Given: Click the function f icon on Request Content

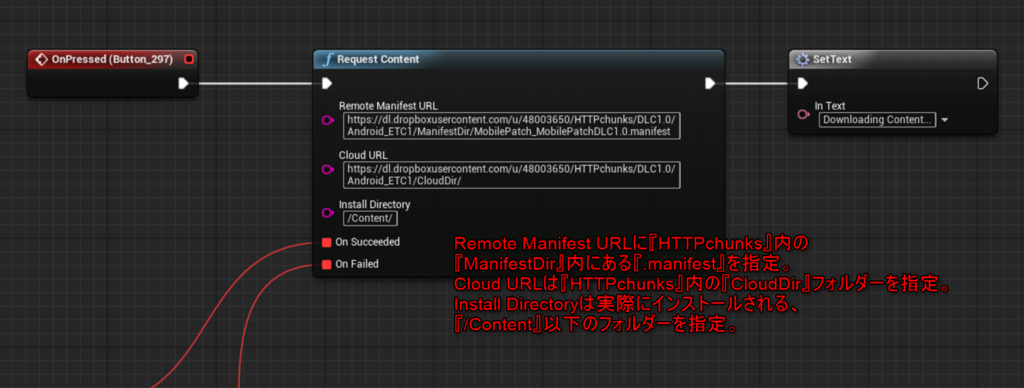Looking at the screenshot, I should coord(328,59).
